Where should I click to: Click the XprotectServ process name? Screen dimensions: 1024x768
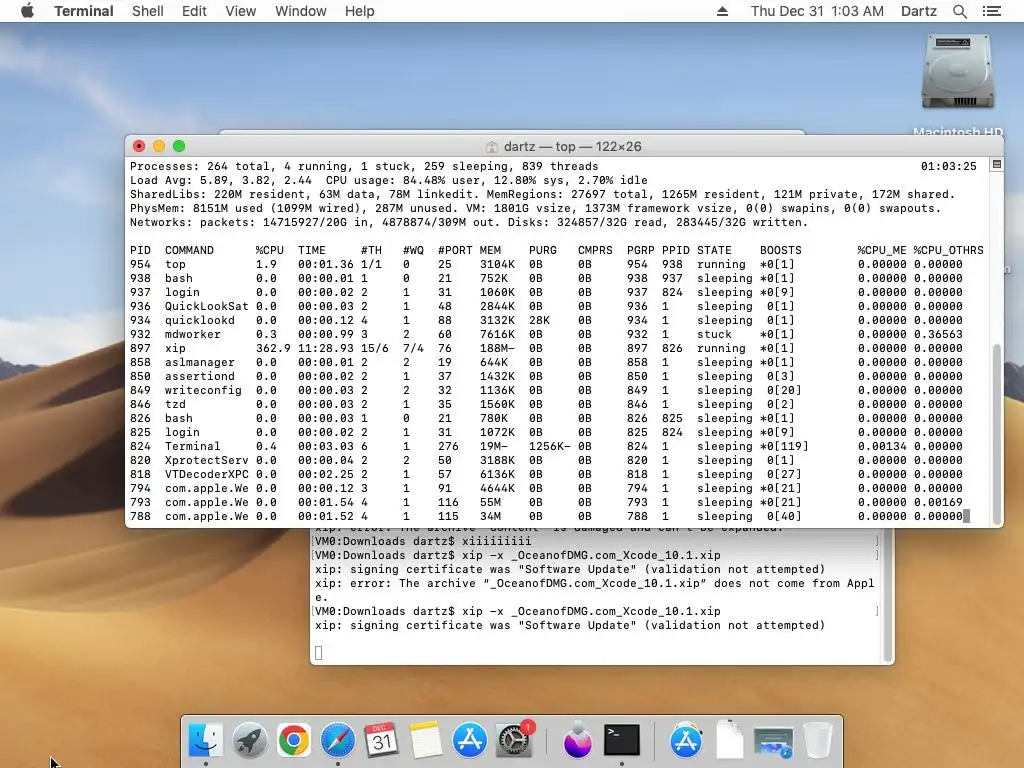point(206,460)
